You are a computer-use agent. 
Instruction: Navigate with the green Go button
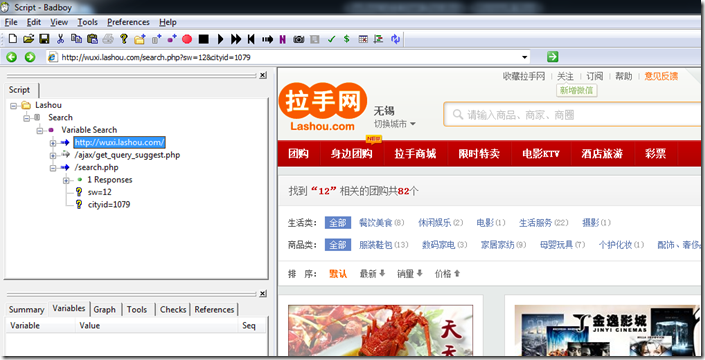(x=553, y=57)
